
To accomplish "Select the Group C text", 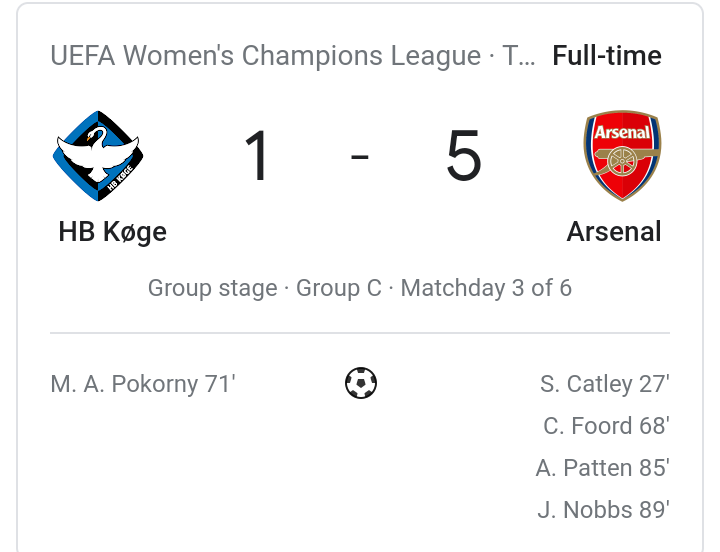I will pyautogui.click(x=339, y=288).
